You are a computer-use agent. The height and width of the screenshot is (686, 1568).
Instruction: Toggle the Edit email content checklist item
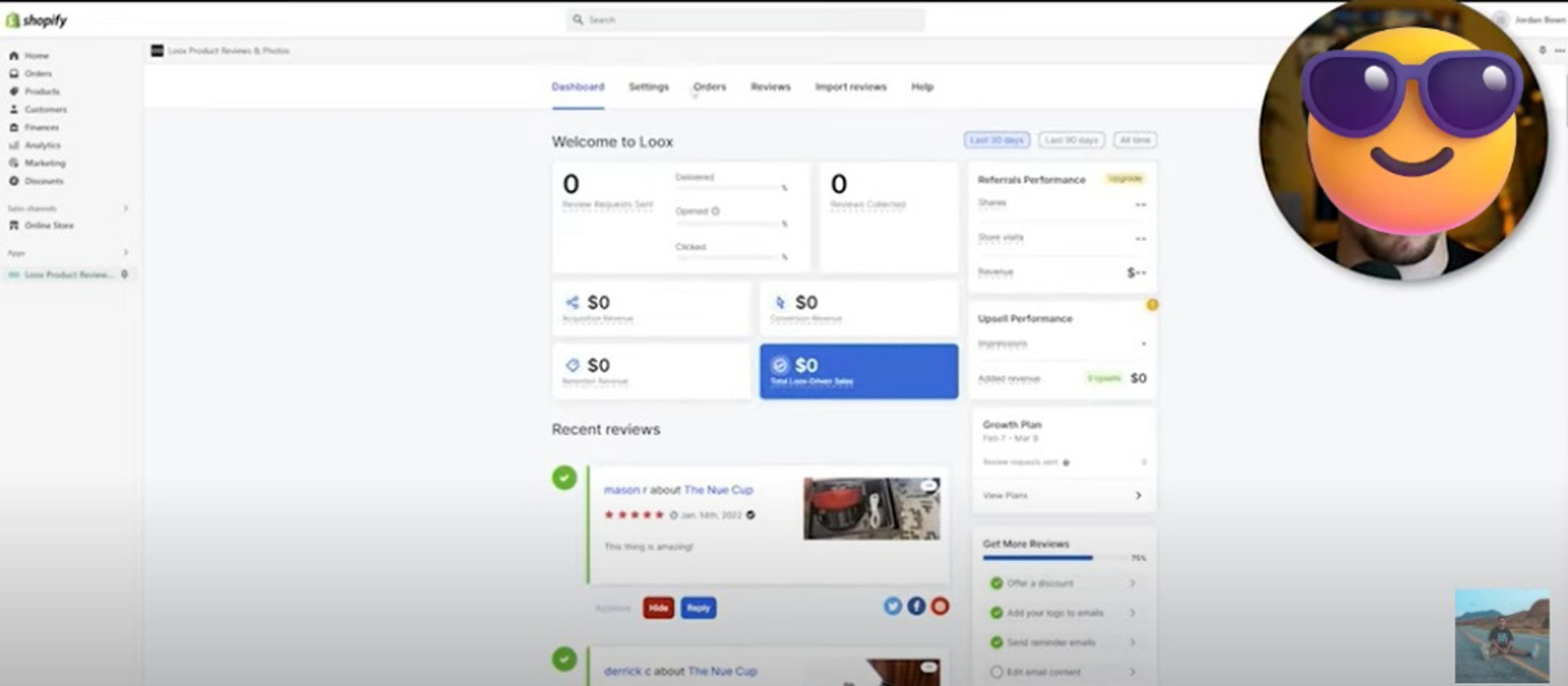point(997,672)
